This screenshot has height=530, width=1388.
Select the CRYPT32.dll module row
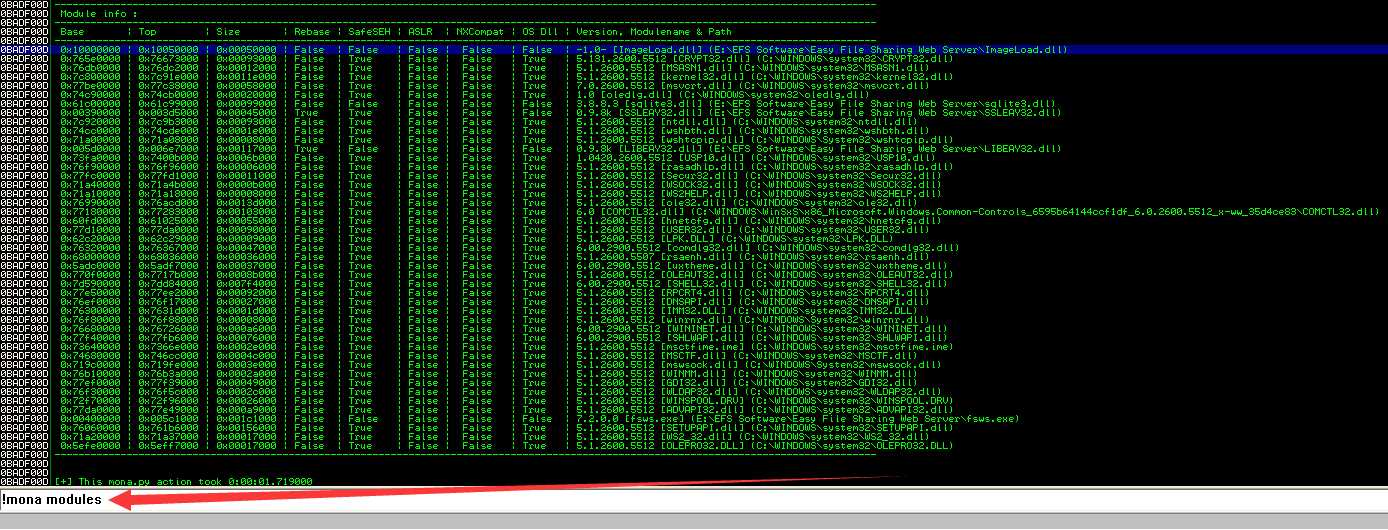tap(694, 58)
